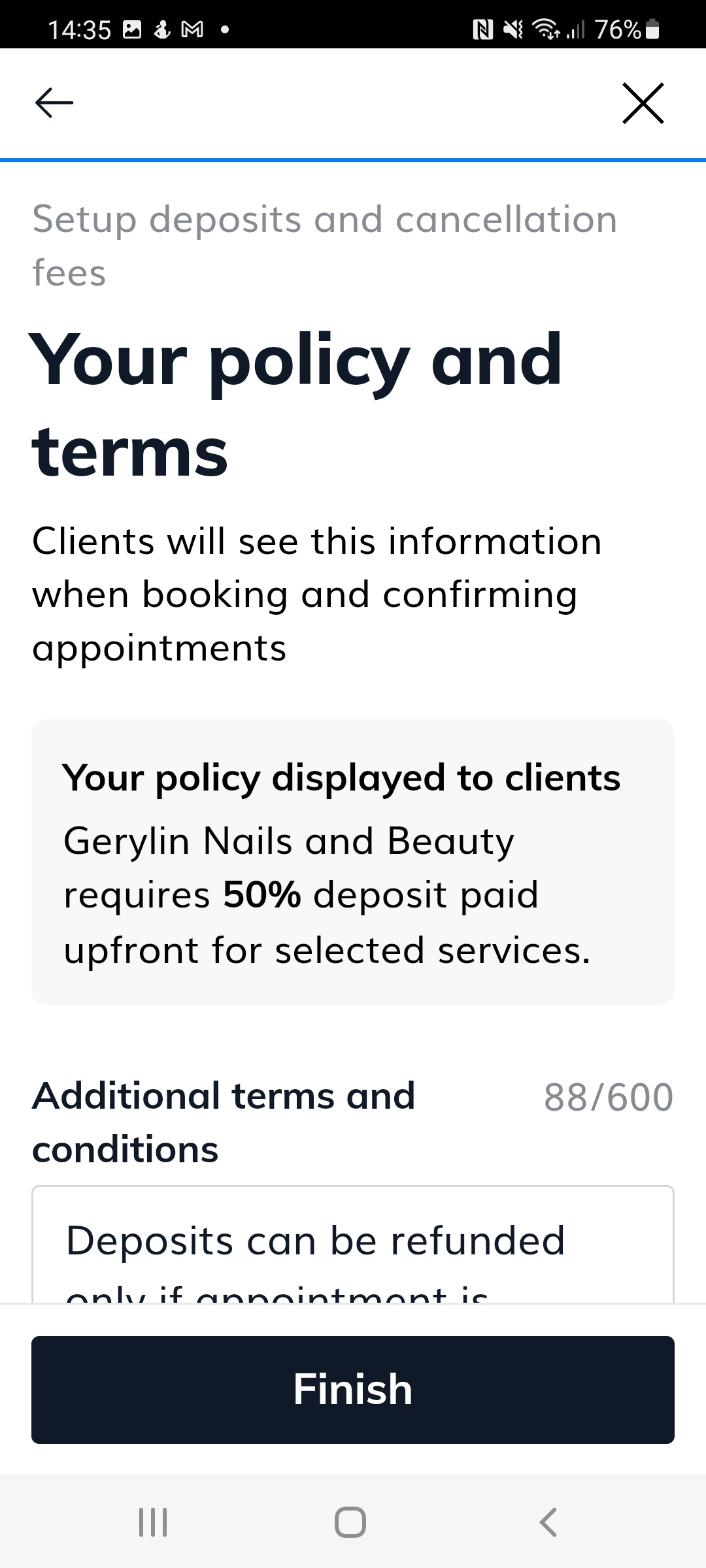
Task: Tap the 'Your policy displayed to clients' card
Action: 353,862
